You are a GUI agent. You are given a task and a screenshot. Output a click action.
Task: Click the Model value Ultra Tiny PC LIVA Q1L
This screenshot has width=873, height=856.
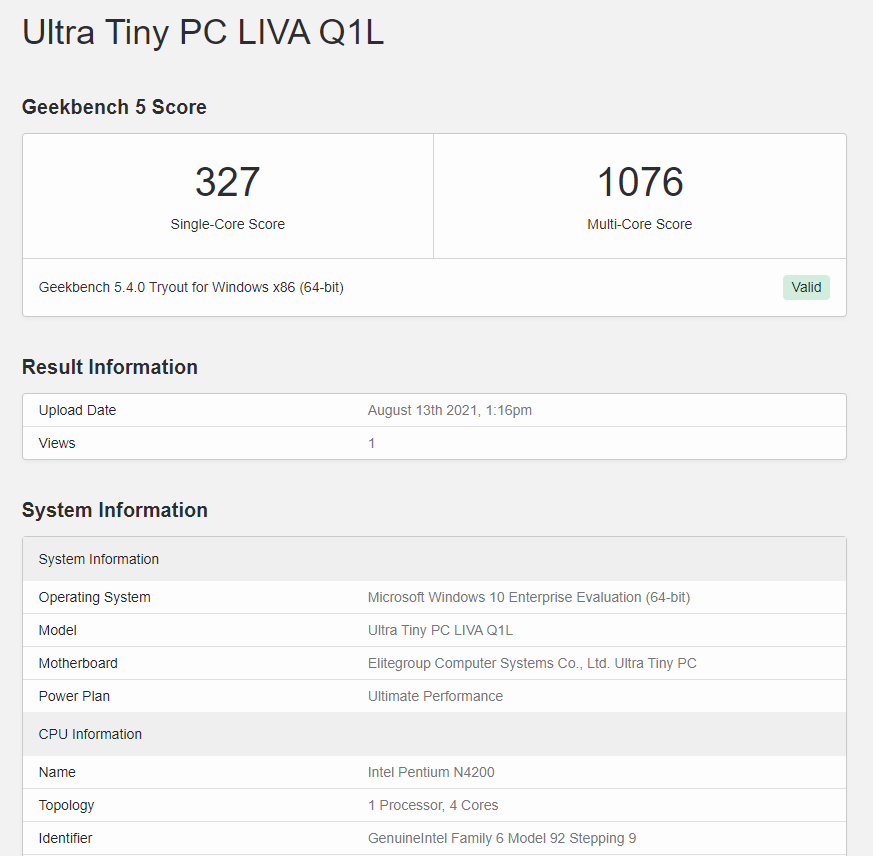point(440,630)
